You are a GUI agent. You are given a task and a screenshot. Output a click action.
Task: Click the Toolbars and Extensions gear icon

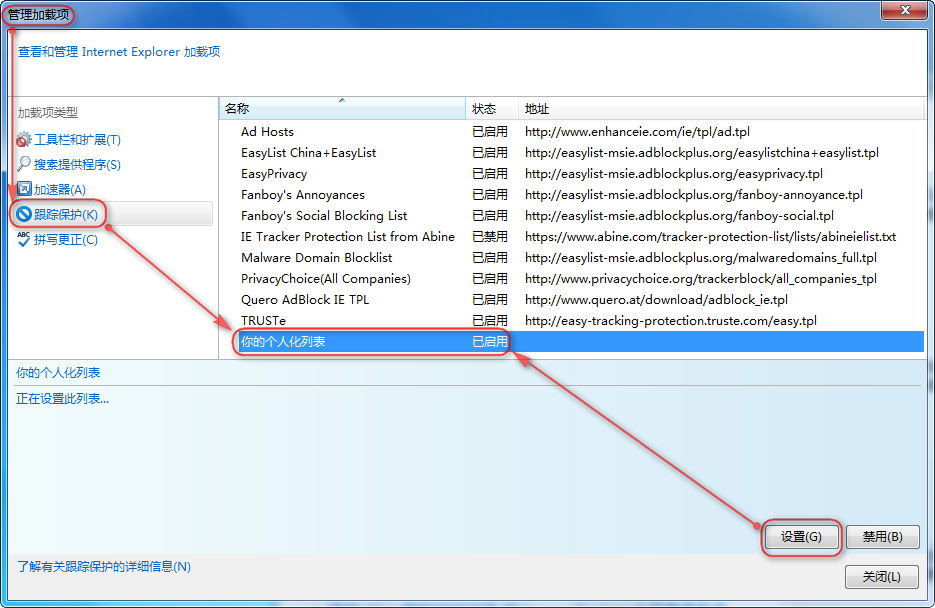24,140
